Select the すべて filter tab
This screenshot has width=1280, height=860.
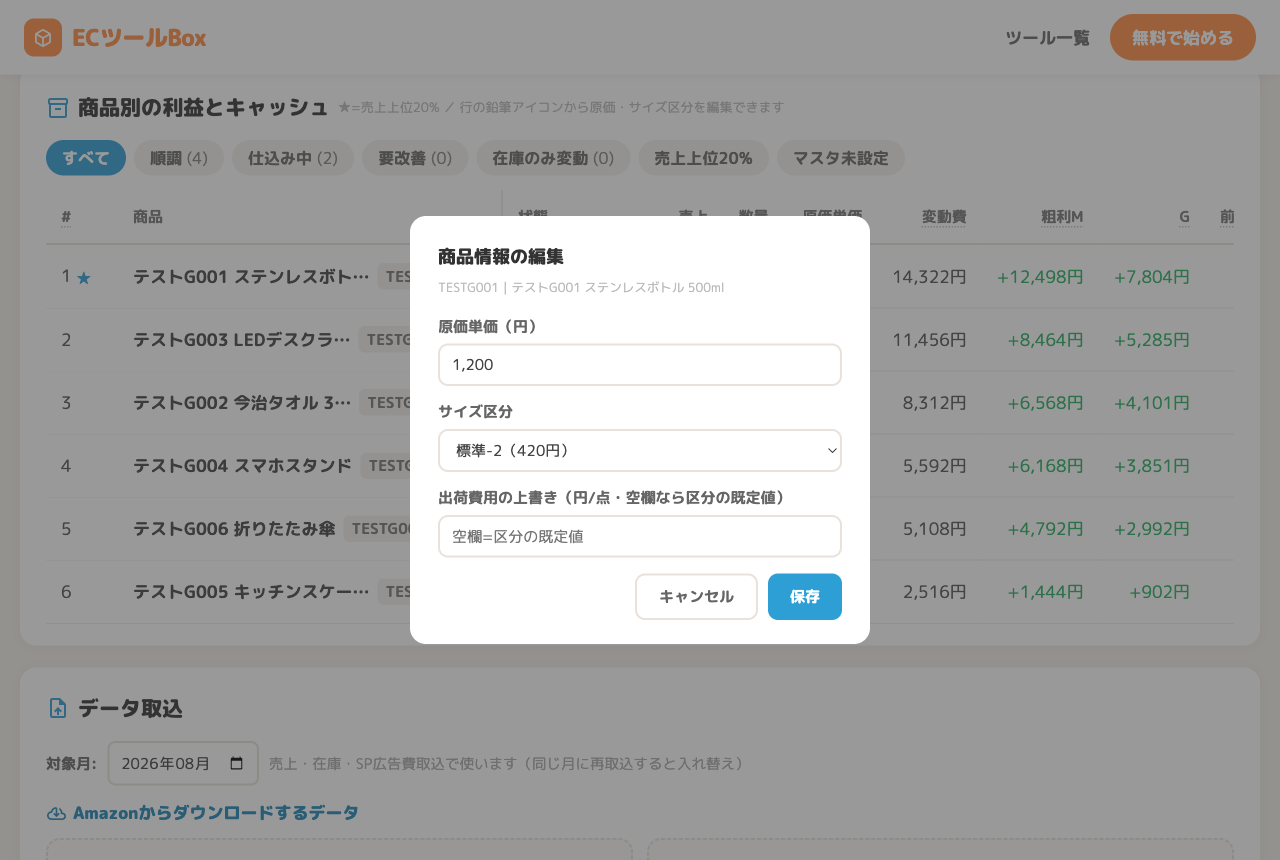(x=86, y=158)
